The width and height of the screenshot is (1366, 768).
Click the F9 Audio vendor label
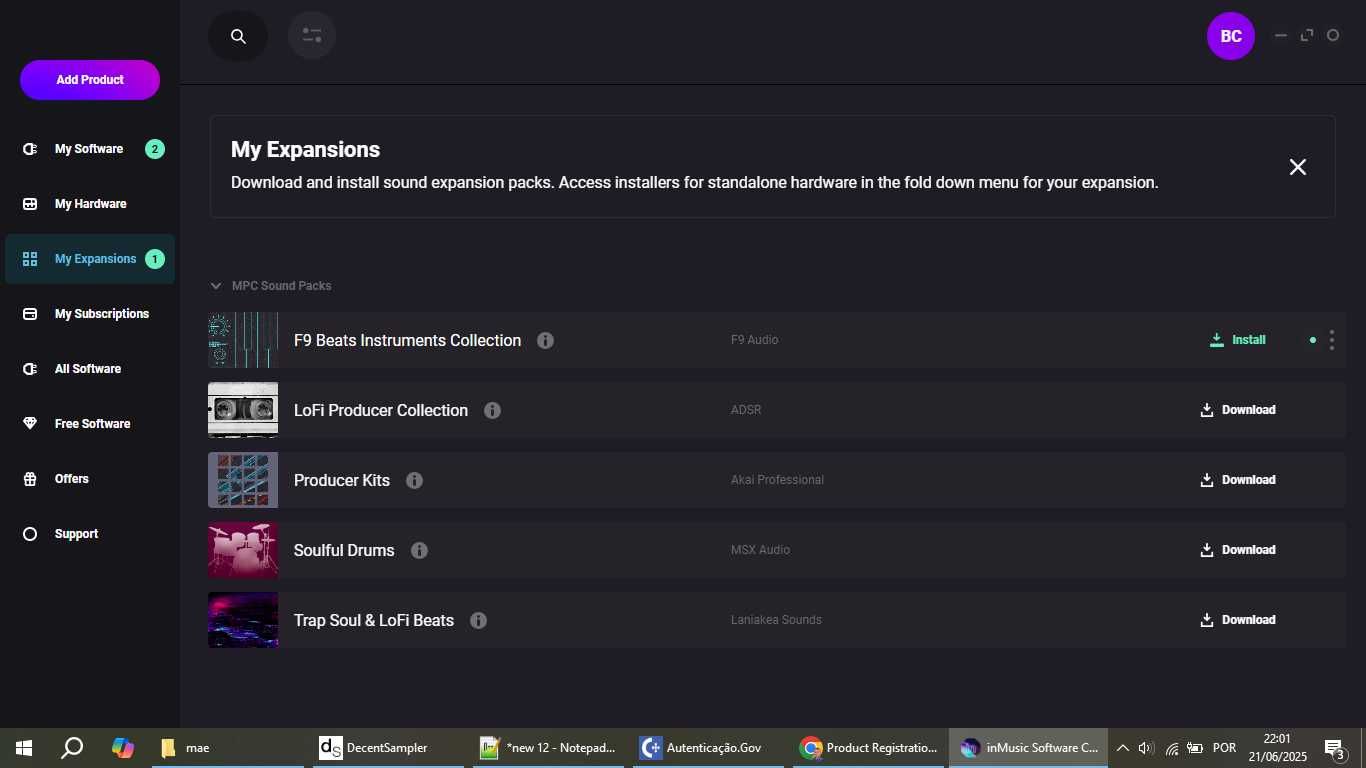tap(754, 340)
